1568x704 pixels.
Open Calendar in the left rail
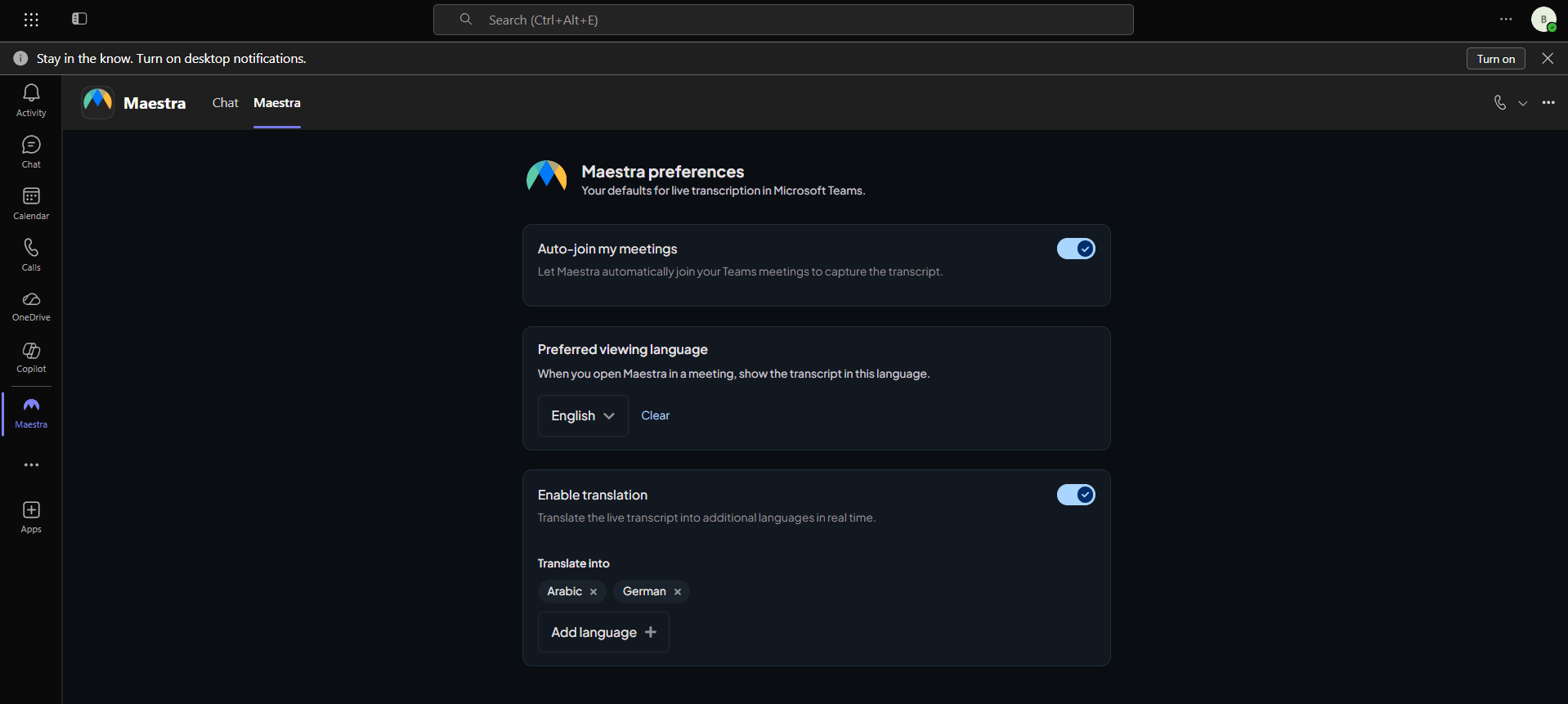click(31, 204)
